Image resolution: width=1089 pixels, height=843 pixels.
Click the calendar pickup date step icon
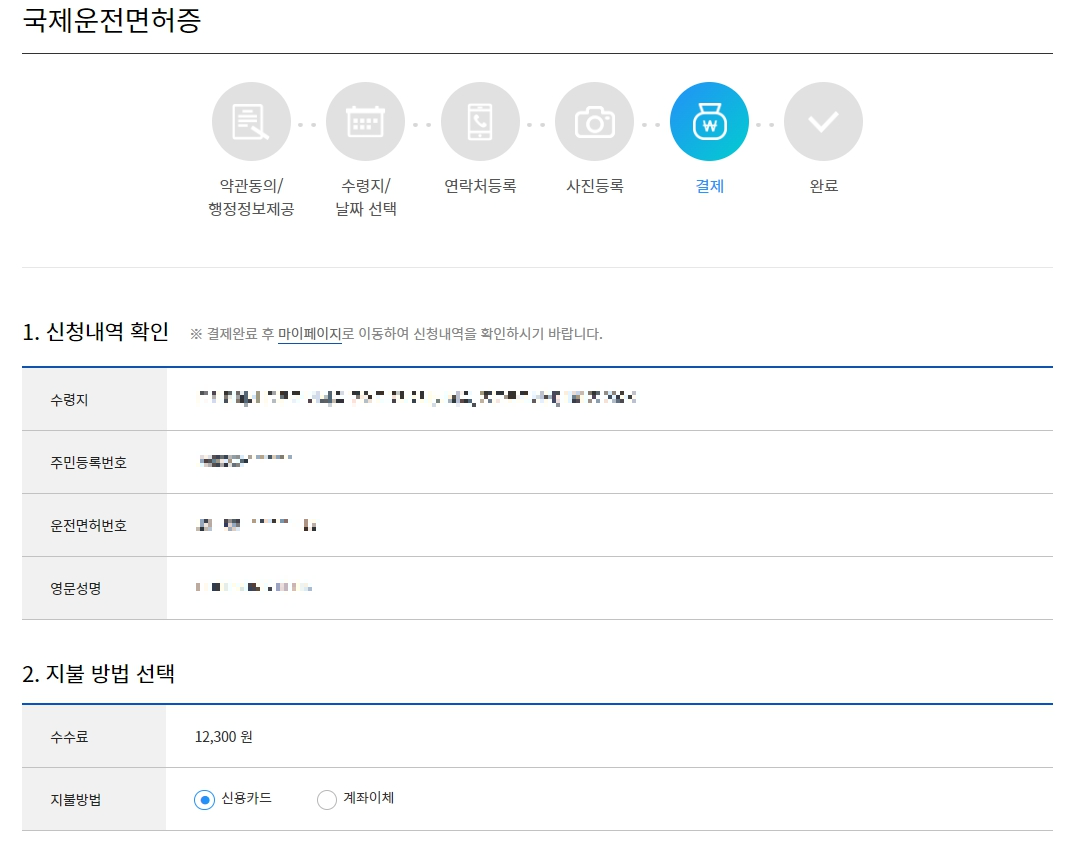(365, 122)
